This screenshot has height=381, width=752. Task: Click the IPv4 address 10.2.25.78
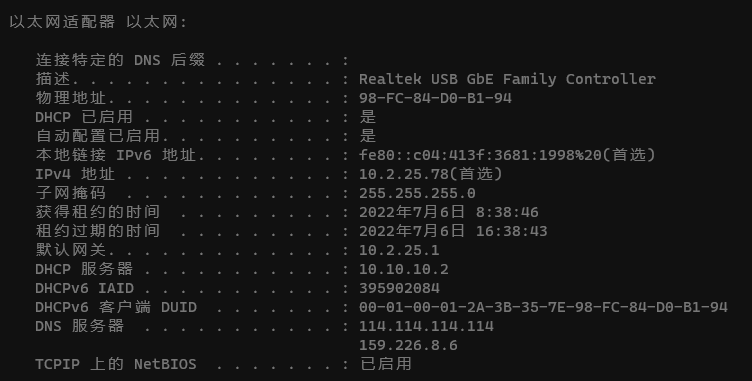coord(404,174)
